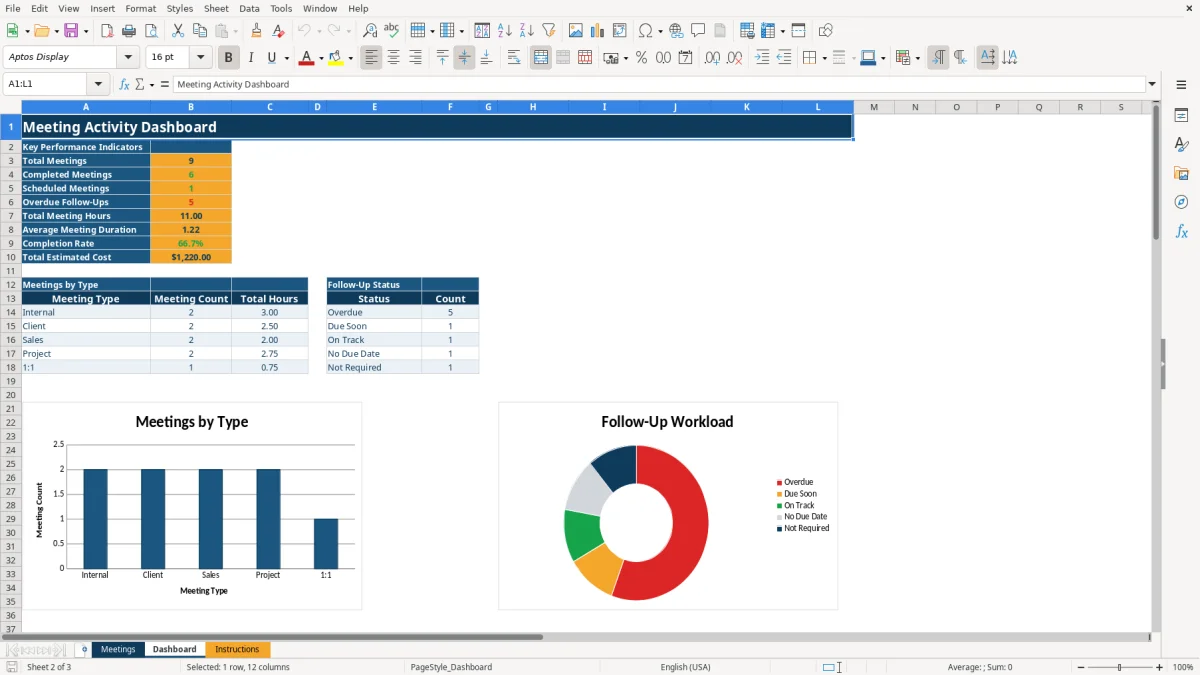The image size is (1200, 675).
Task: Switch to the Instructions sheet tab
Action: click(237, 649)
